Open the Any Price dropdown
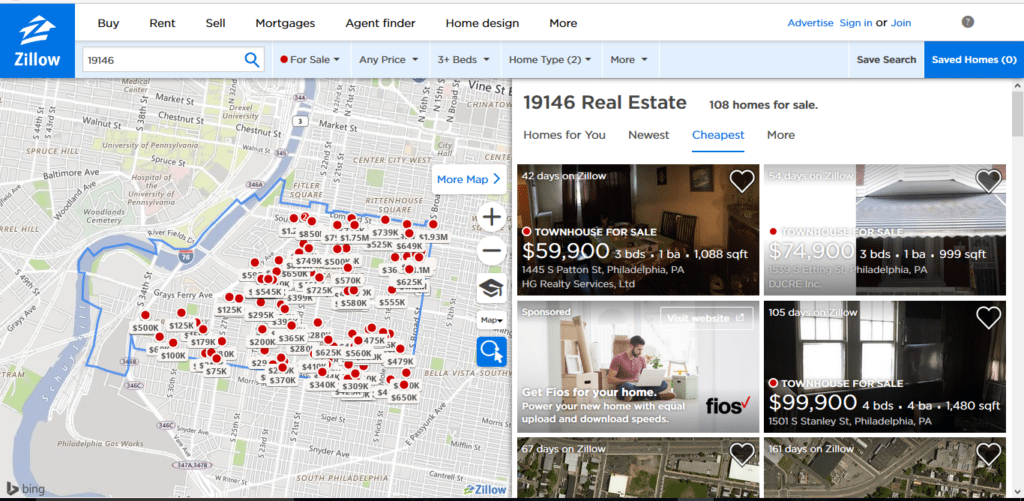Image resolution: width=1024 pixels, height=501 pixels. (389, 59)
